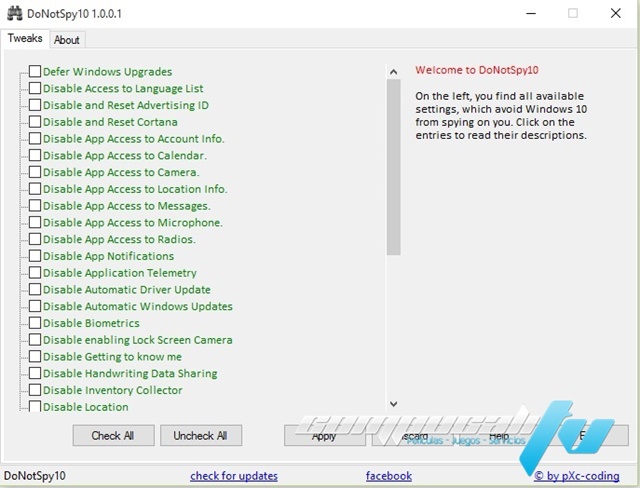Open the facebook link
The image size is (640, 488).
click(x=389, y=476)
